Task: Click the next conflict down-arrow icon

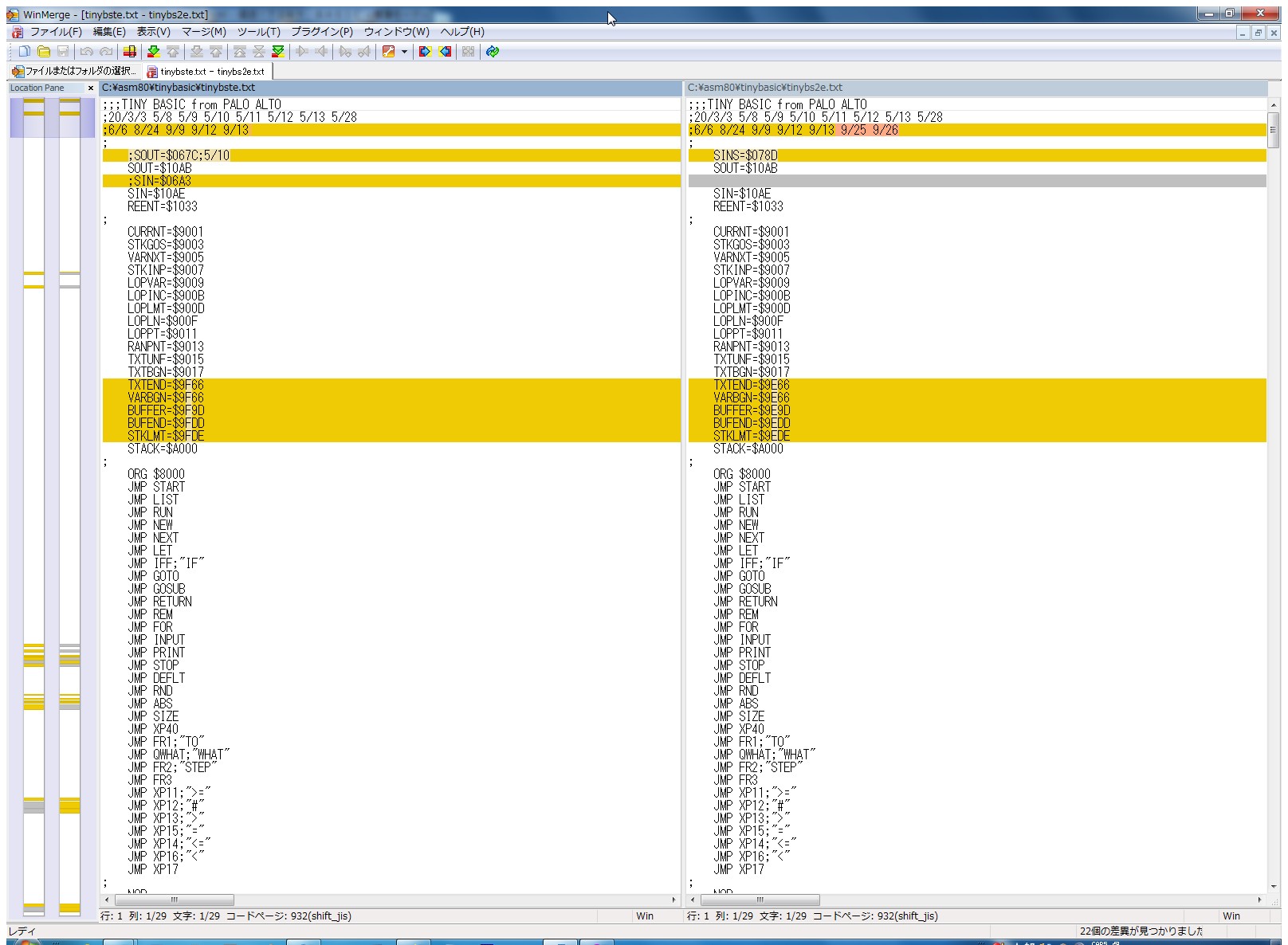Action: [x=197, y=52]
